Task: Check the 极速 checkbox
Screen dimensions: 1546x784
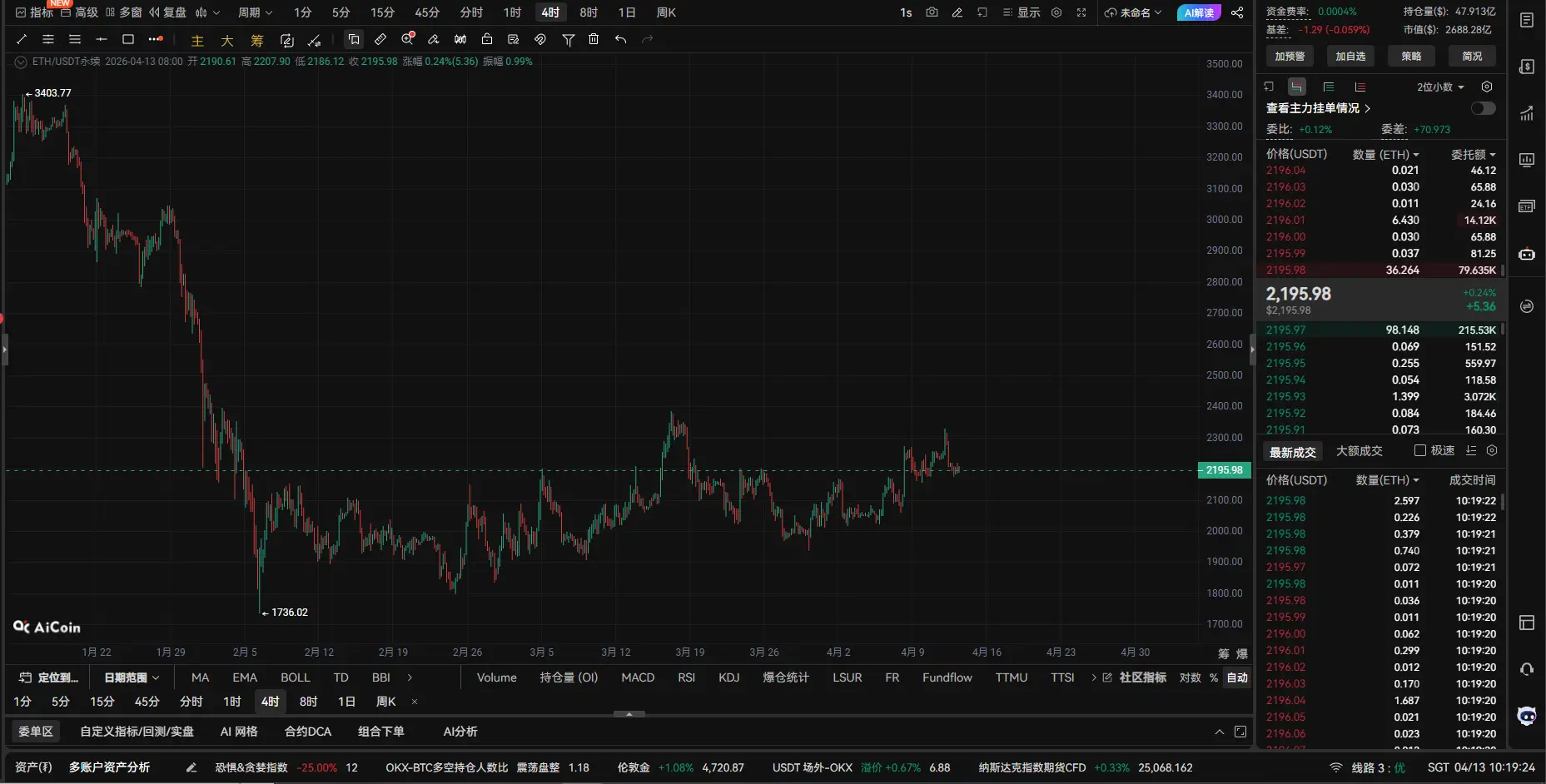Action: click(x=1420, y=450)
